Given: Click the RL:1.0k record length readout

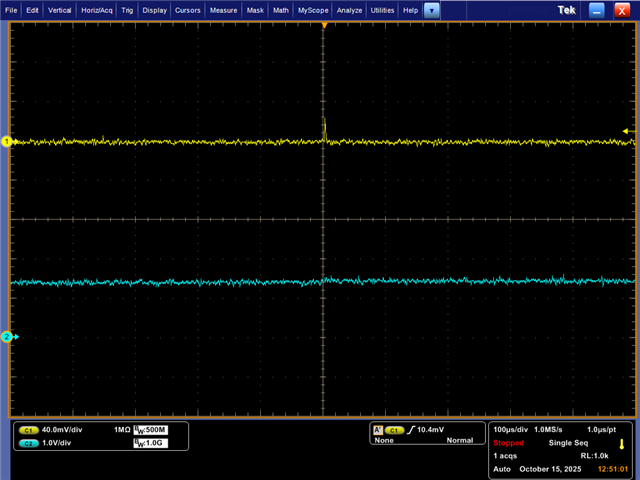Looking at the screenshot, I should coord(594,456).
